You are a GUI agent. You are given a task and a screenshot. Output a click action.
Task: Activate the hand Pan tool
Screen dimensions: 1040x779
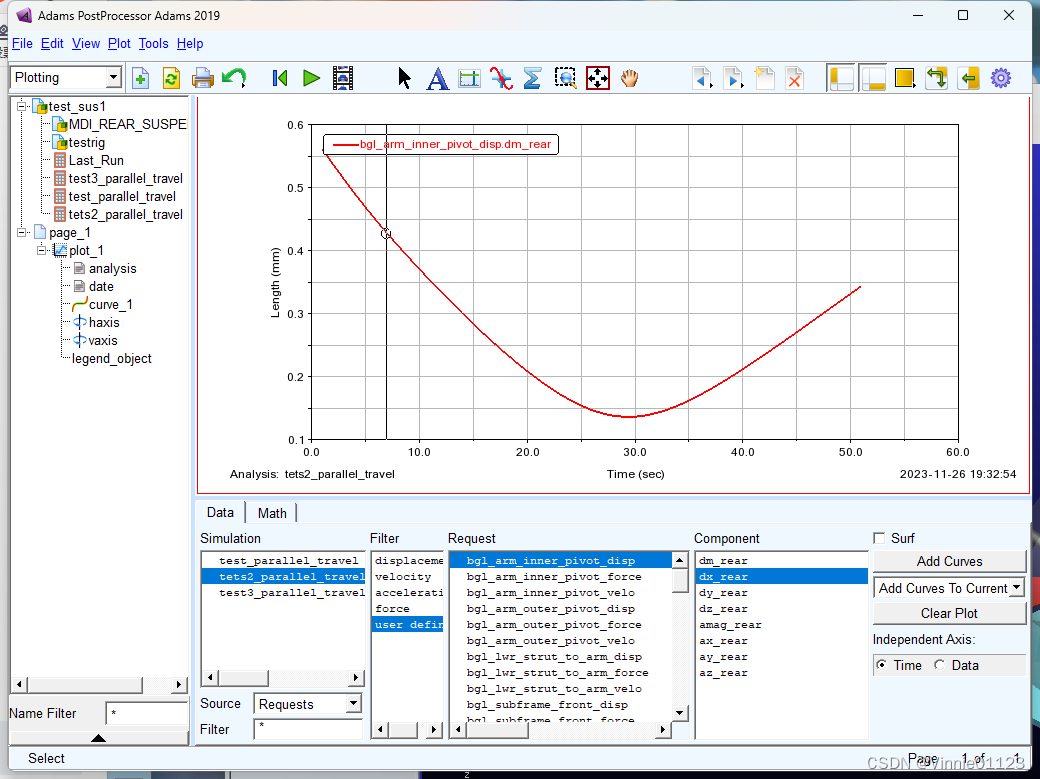click(629, 78)
